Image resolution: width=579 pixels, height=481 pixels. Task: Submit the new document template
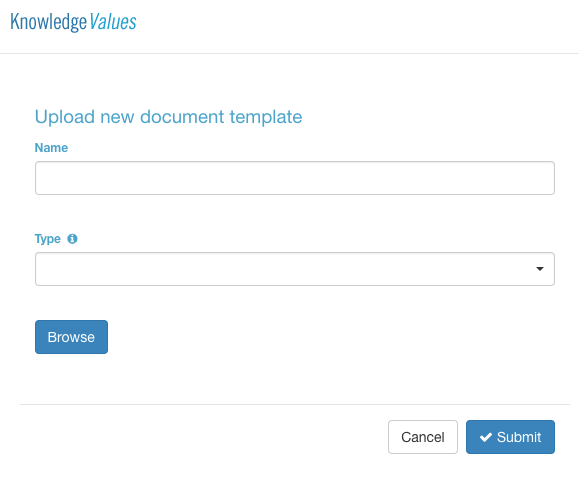coord(510,437)
